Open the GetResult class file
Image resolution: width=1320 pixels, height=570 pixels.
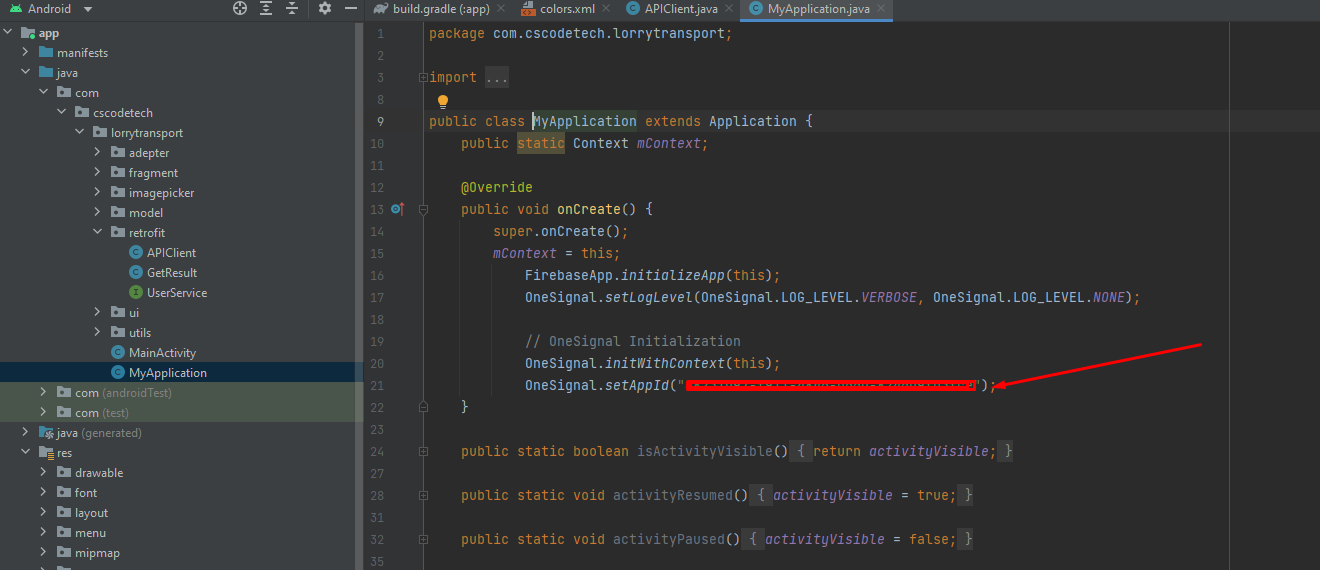point(171,273)
